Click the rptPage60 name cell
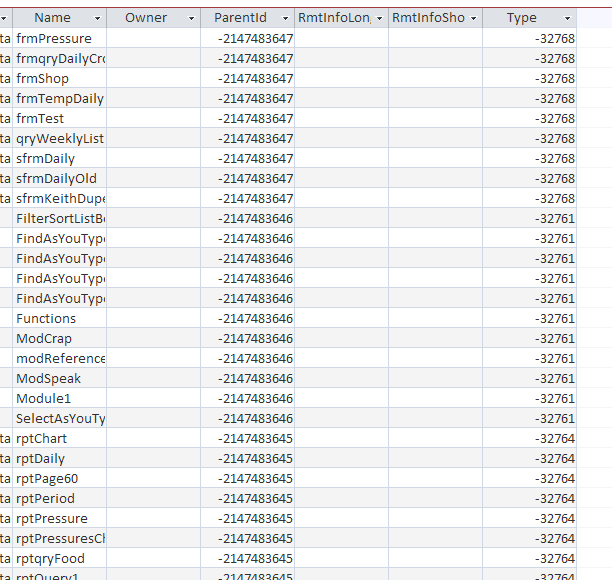This screenshot has width=612, height=580. pyautogui.click(x=60, y=479)
